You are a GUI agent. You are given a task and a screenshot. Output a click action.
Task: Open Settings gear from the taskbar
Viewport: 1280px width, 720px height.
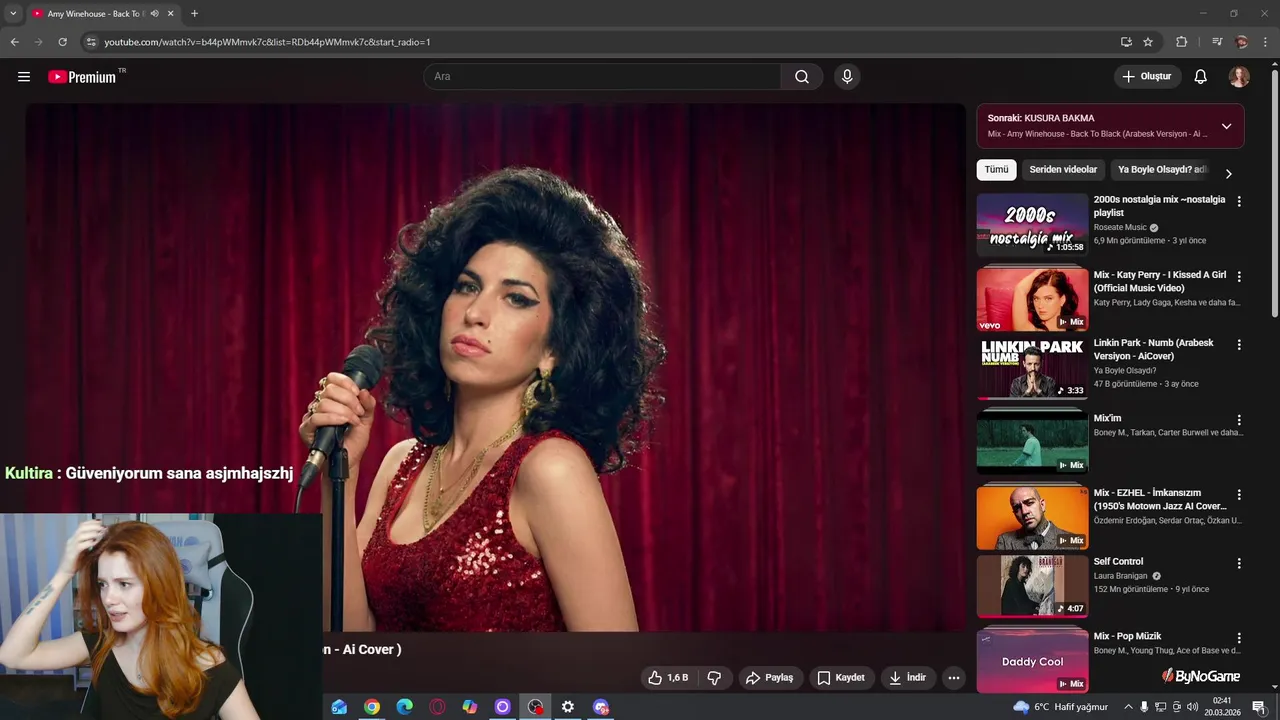tap(568, 707)
